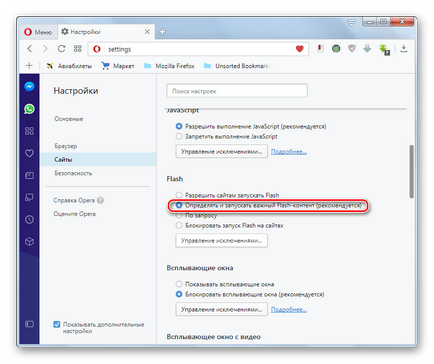
Task: Click the settings page vertical scrollbar
Action: 411,172
